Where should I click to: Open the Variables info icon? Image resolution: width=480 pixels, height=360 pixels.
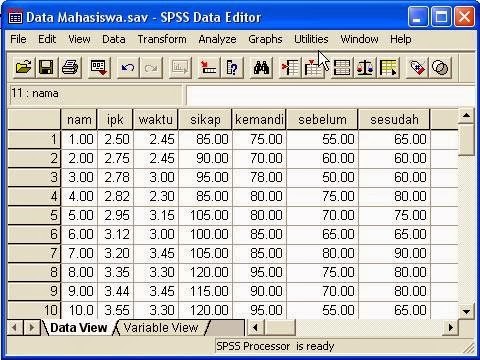coord(232,68)
